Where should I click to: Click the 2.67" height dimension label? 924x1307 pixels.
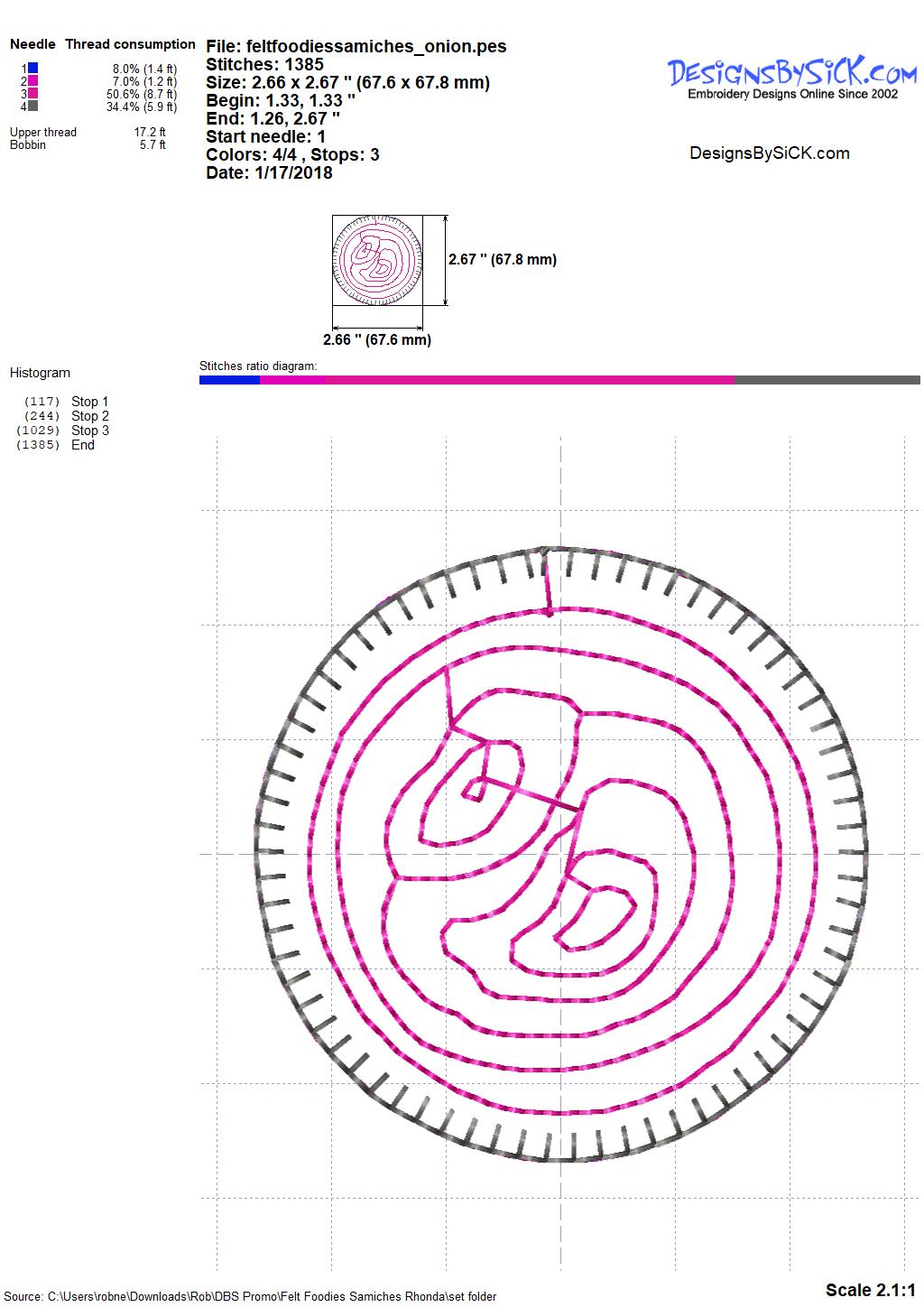pos(503,259)
